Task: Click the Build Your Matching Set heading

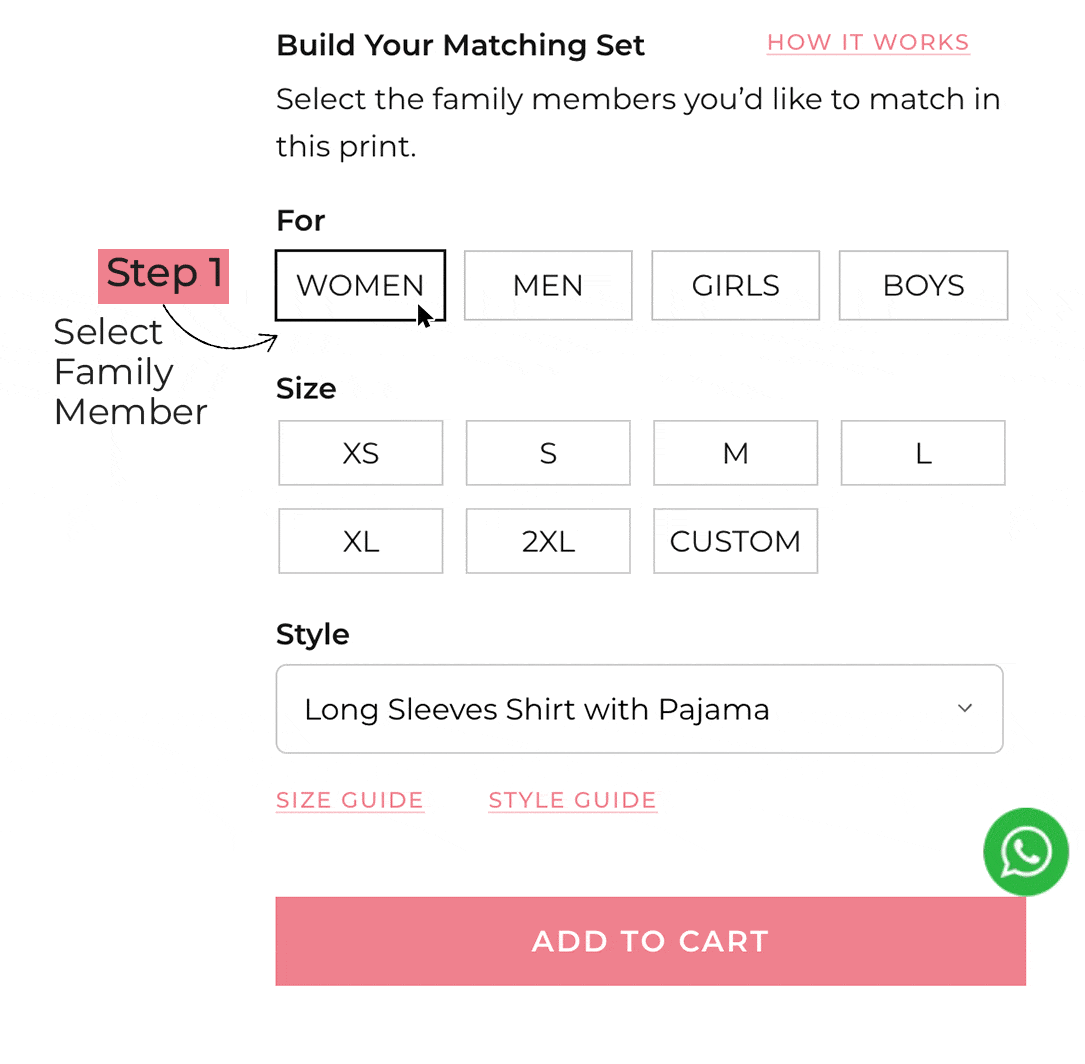Action: pyautogui.click(x=460, y=45)
